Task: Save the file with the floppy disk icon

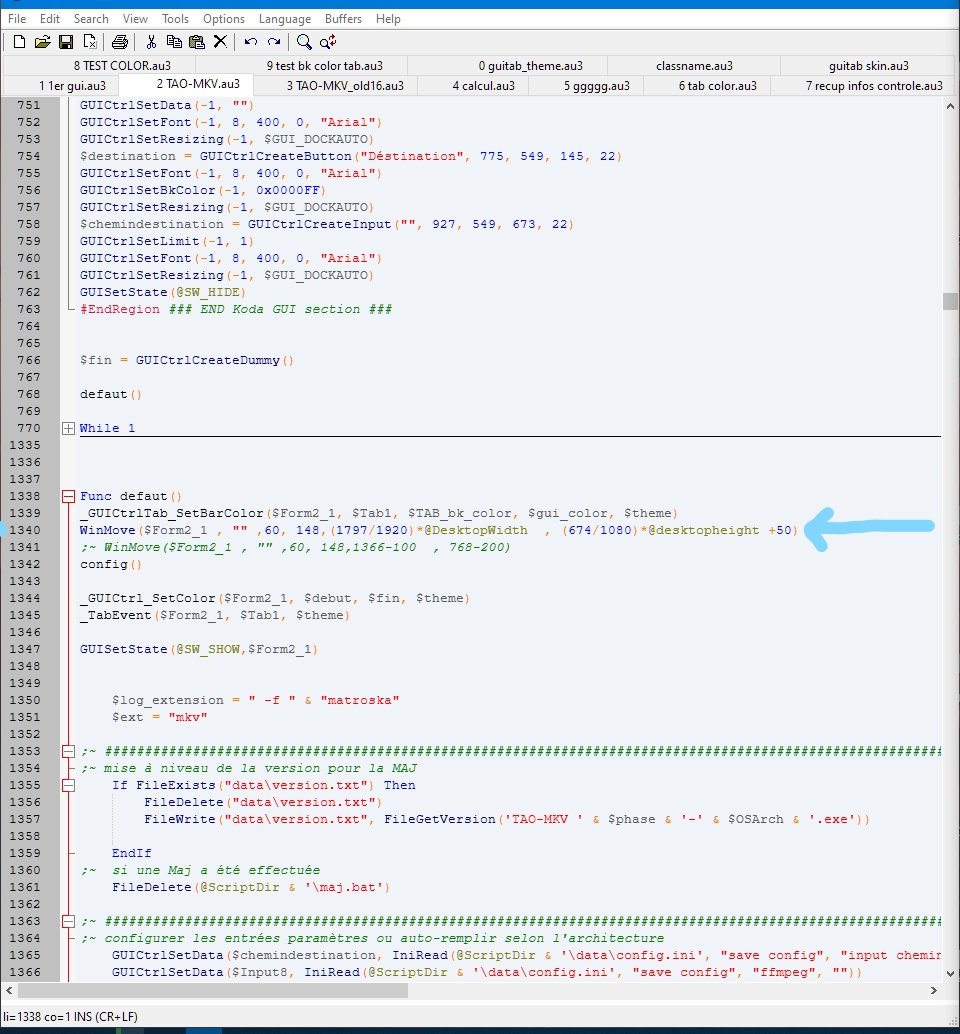Action: pyautogui.click(x=66, y=42)
